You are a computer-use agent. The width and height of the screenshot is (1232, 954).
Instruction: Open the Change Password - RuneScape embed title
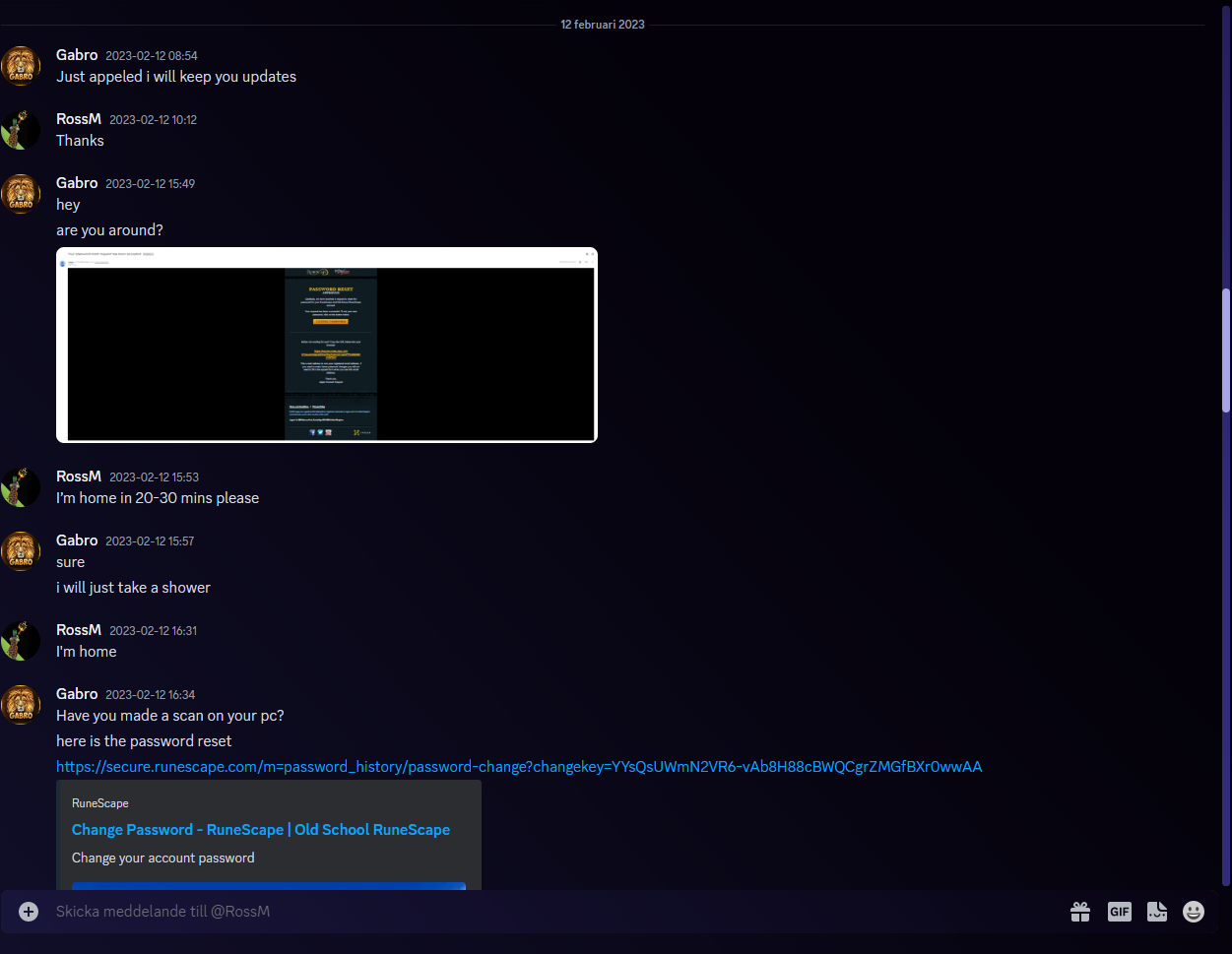point(260,830)
